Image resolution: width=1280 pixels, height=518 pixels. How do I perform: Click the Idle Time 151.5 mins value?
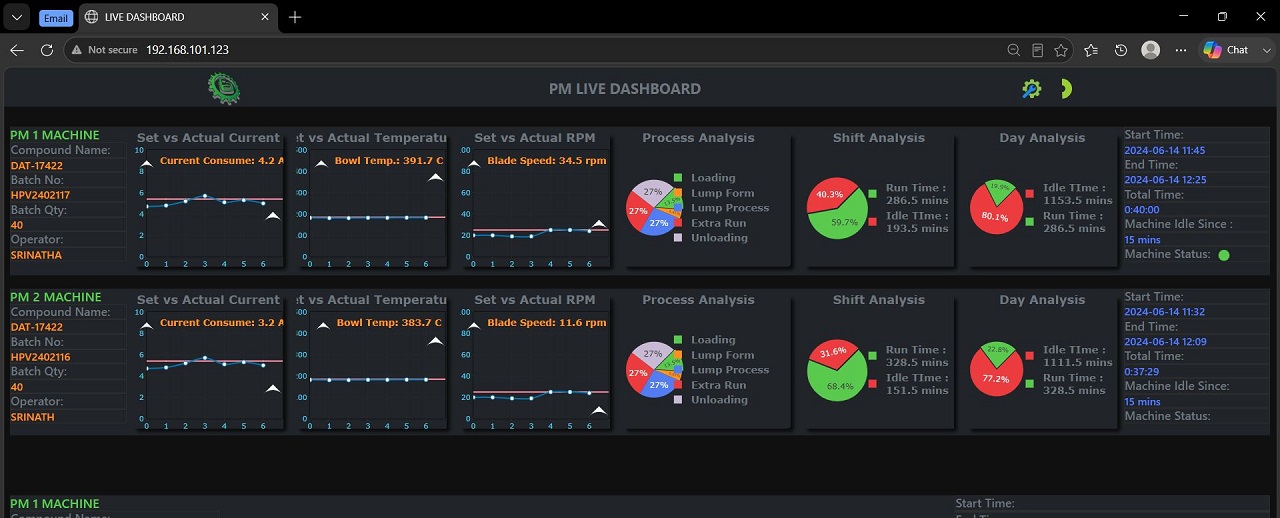tap(917, 391)
